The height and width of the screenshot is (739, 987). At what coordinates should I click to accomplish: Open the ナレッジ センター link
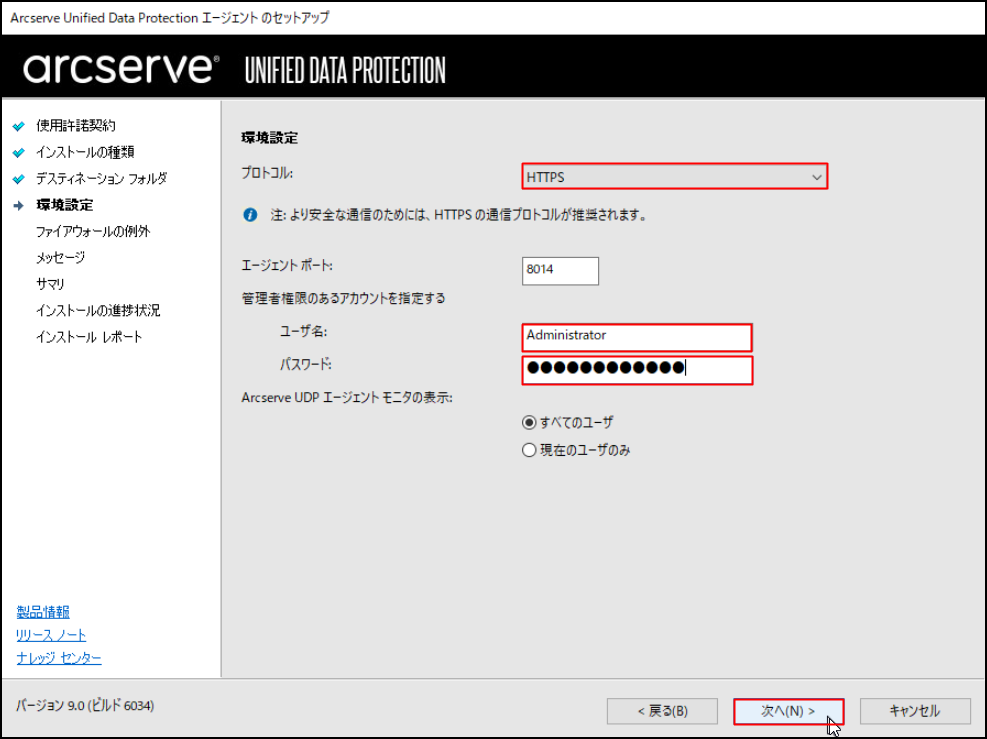[59, 658]
